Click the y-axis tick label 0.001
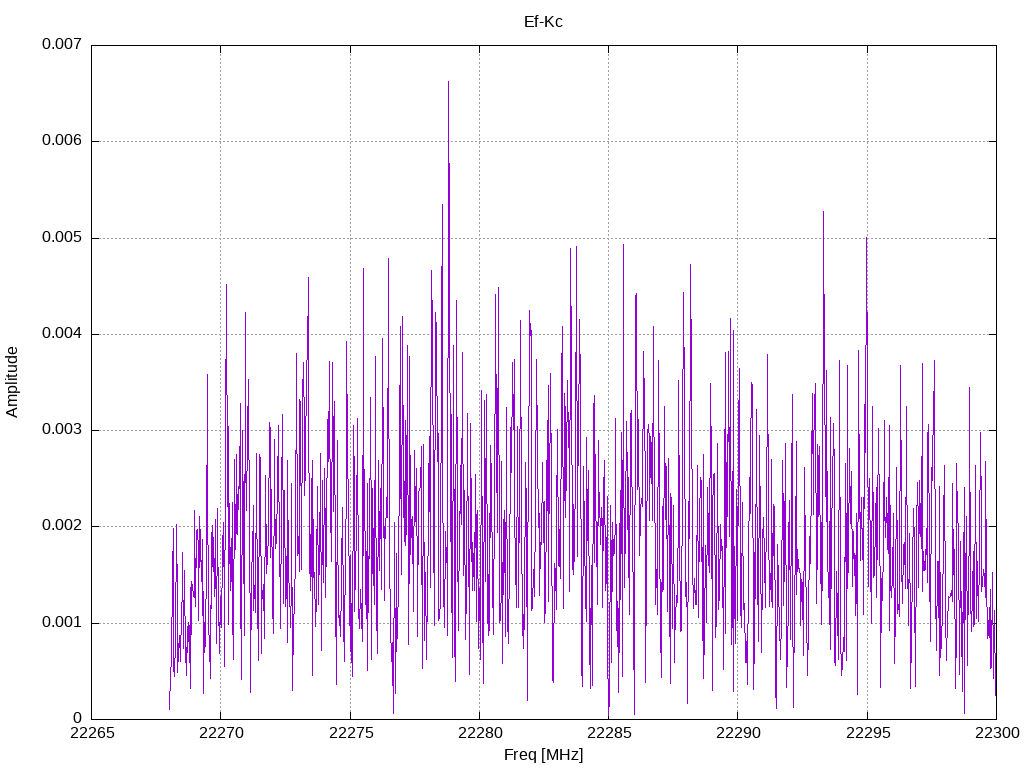Image resolution: width=1024 pixels, height=768 pixels. point(62,622)
